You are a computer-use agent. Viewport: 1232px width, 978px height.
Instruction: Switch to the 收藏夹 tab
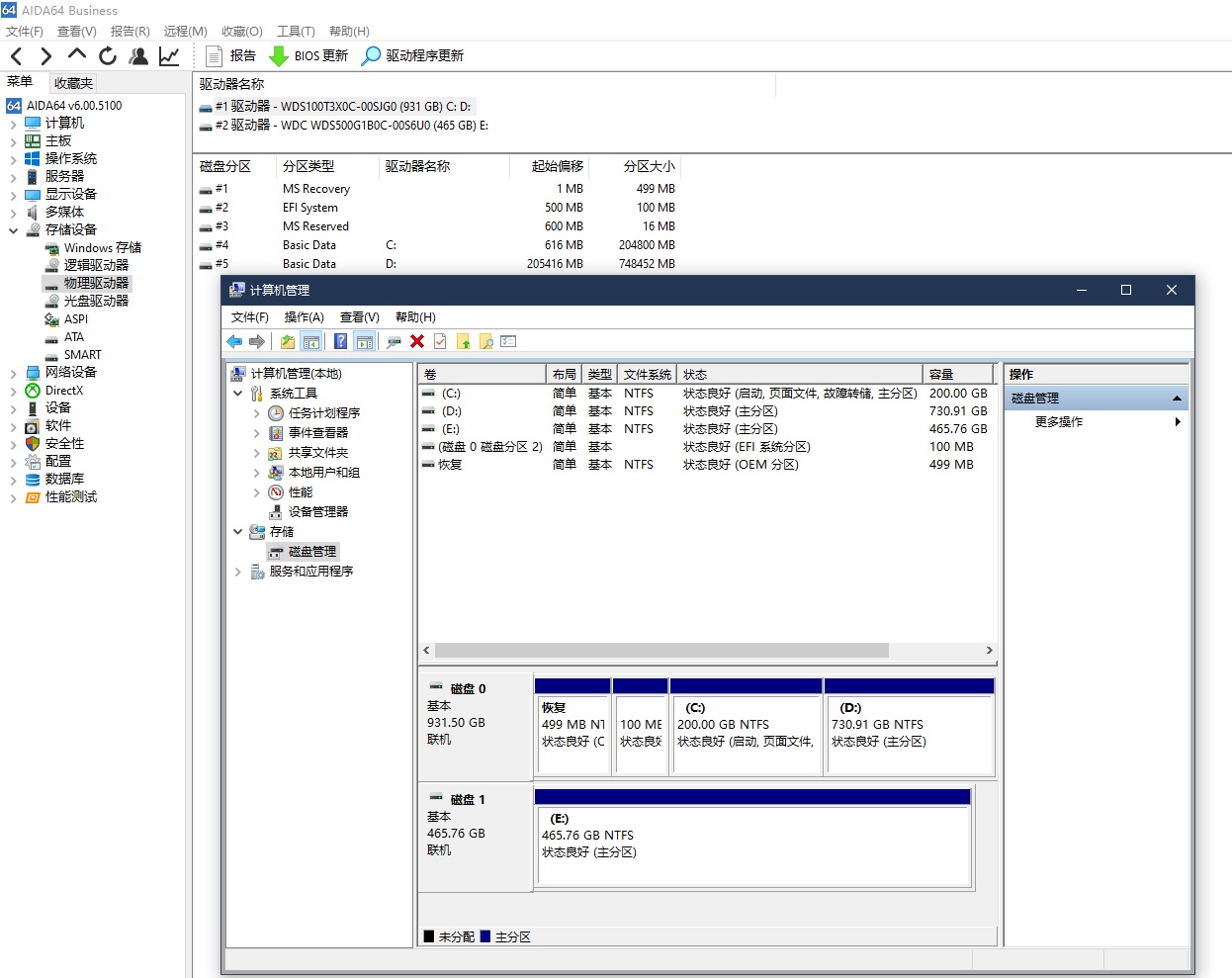click(x=73, y=83)
